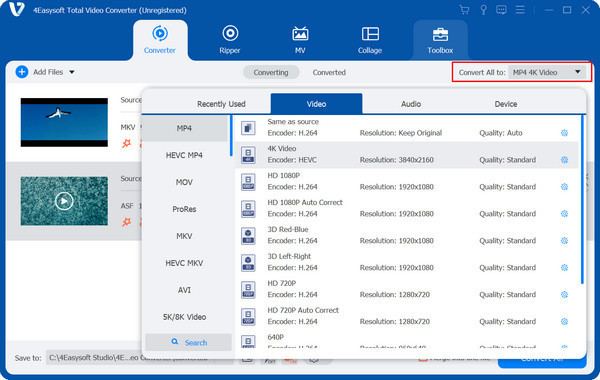Choose HEVC MKV format
This screenshot has height=380, width=600.
coord(184,263)
